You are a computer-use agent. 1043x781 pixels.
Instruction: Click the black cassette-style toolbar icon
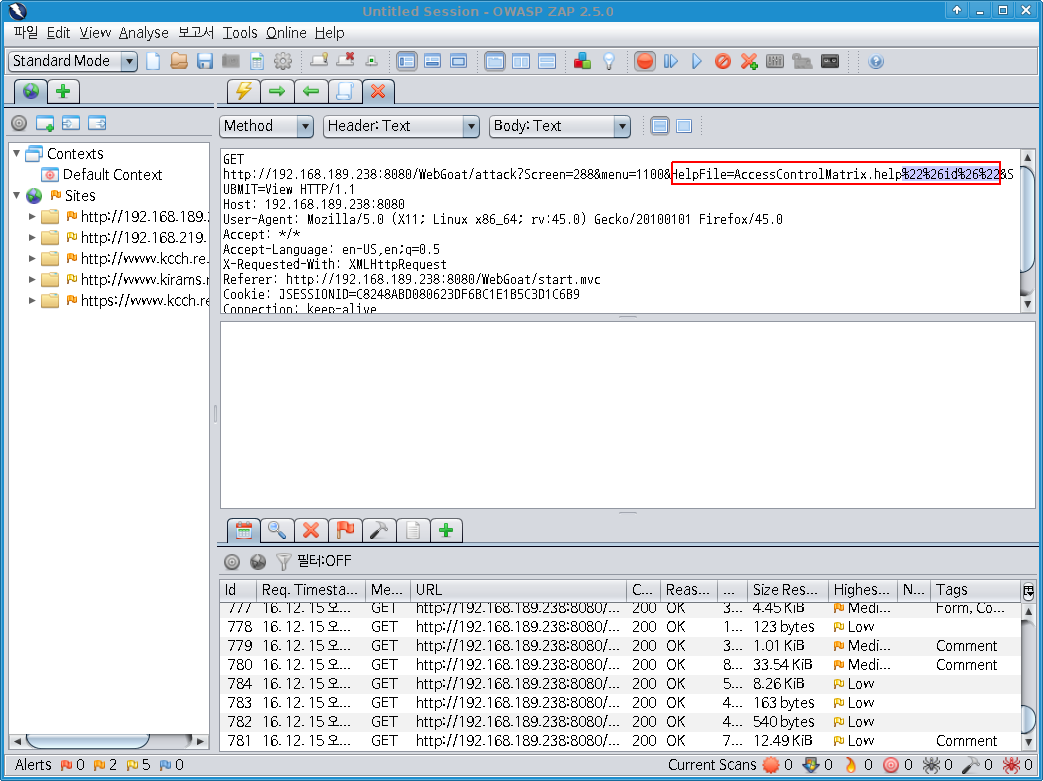point(830,61)
